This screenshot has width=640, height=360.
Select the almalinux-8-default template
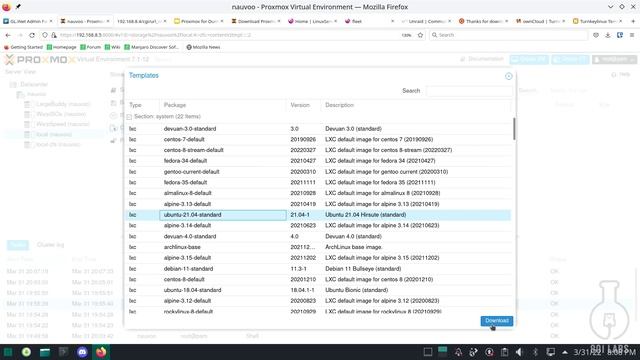click(x=318, y=193)
